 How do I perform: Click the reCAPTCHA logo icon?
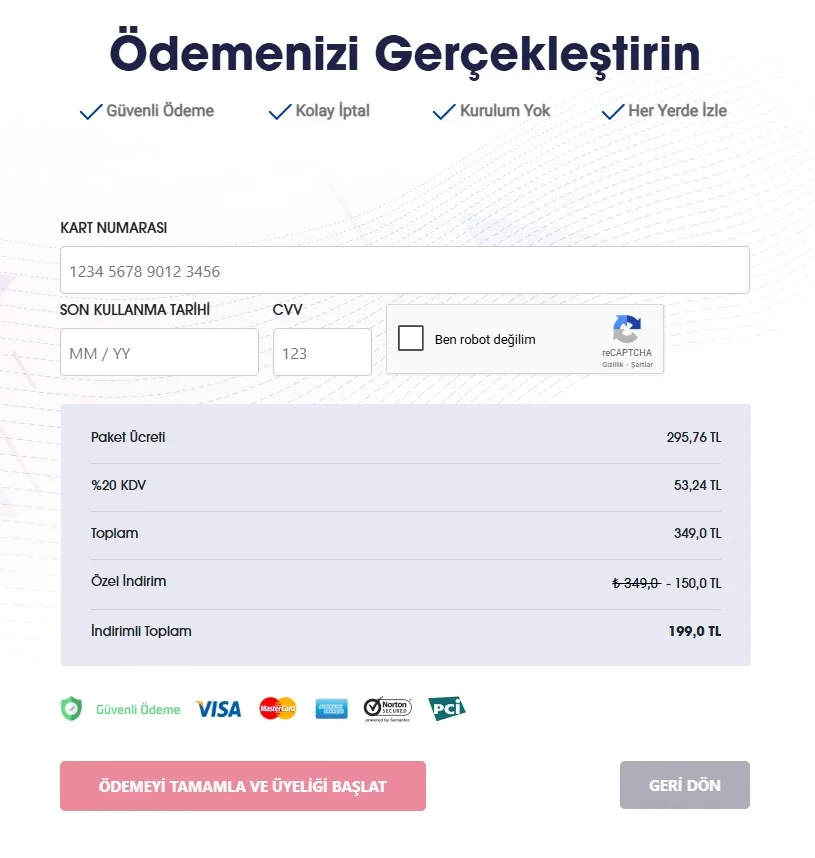(x=627, y=329)
